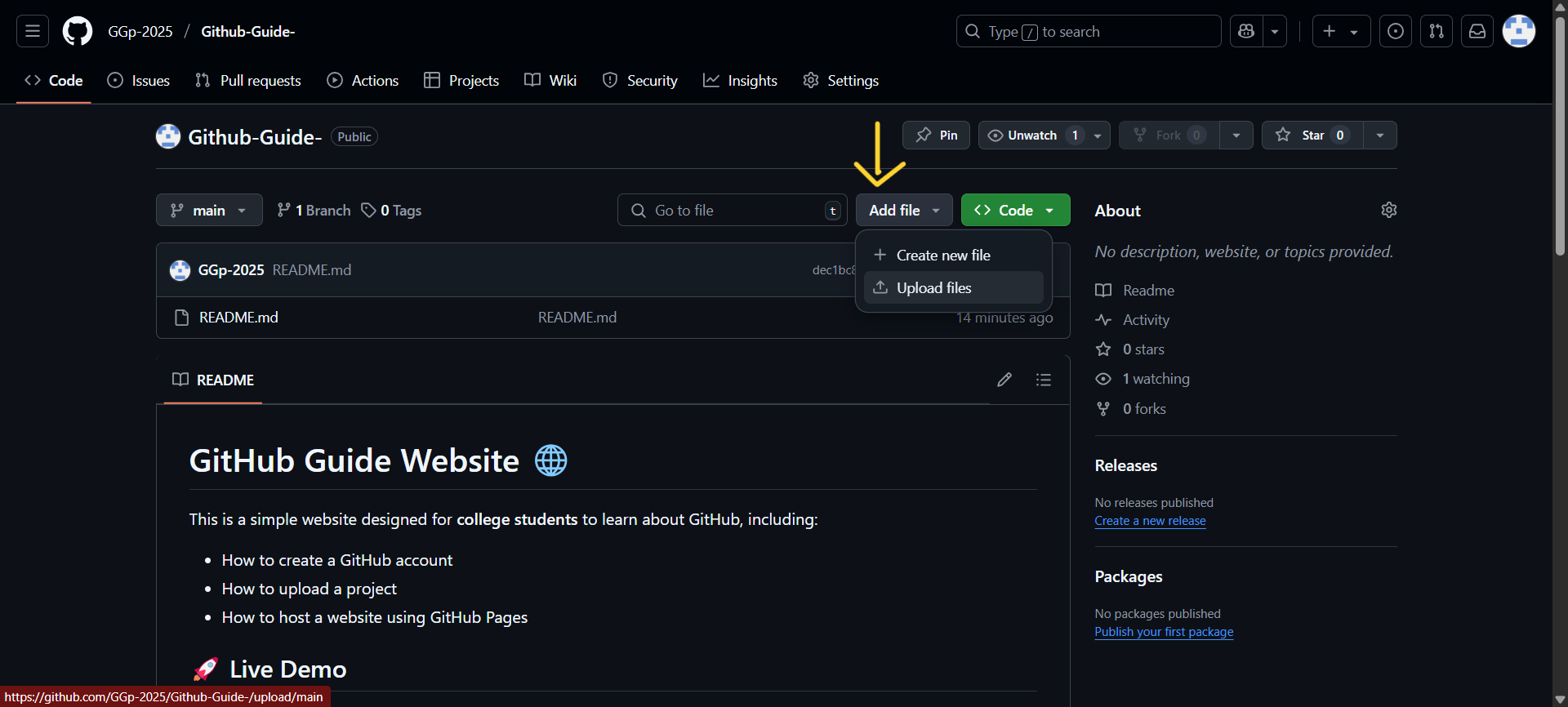Switch to the Settings tab
The width and height of the screenshot is (1568, 707).
tap(841, 80)
